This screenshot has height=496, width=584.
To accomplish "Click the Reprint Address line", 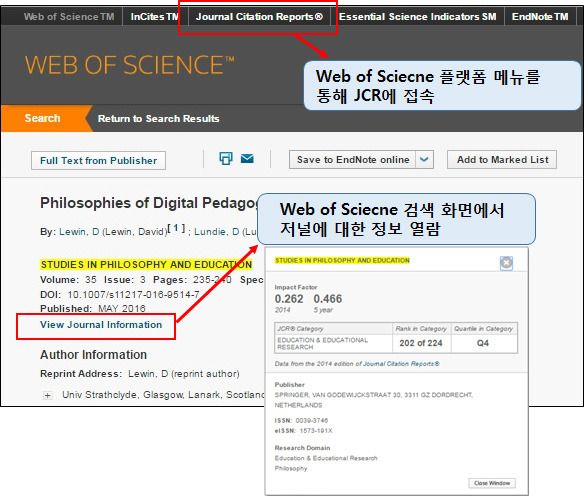I will pos(140,374).
